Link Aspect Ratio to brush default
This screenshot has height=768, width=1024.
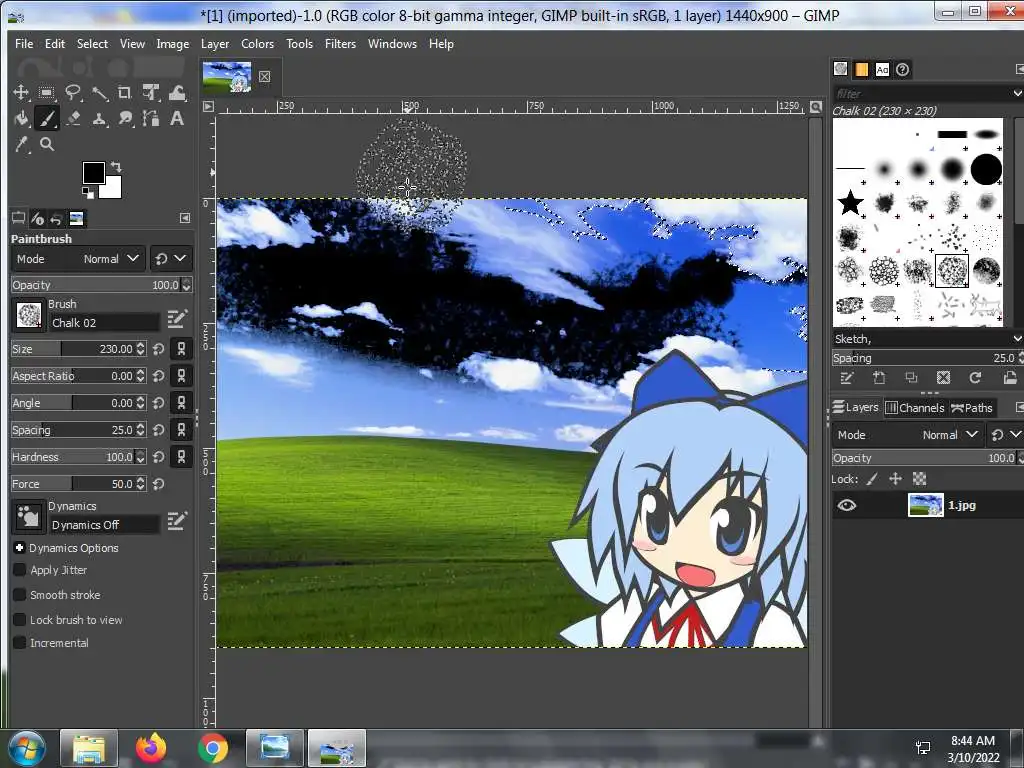182,376
